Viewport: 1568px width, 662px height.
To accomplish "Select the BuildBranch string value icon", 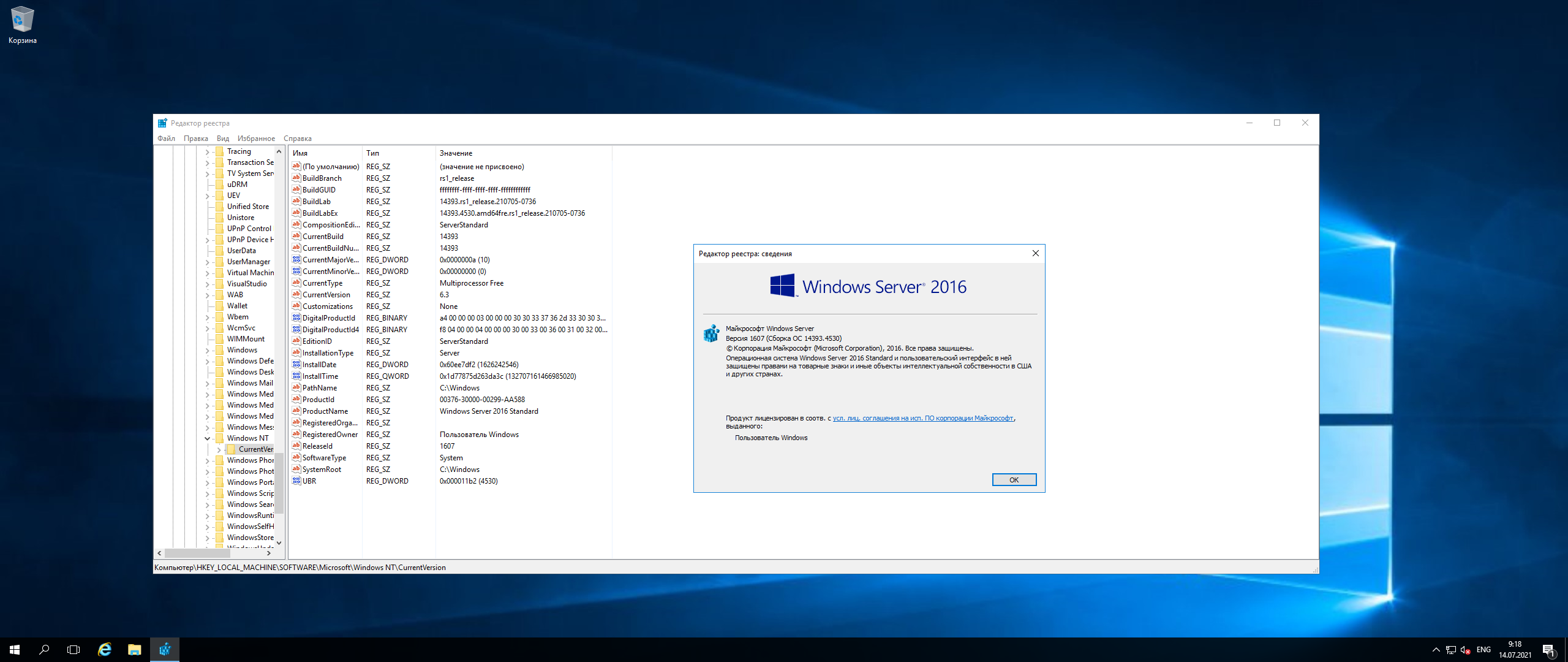I will coord(296,178).
